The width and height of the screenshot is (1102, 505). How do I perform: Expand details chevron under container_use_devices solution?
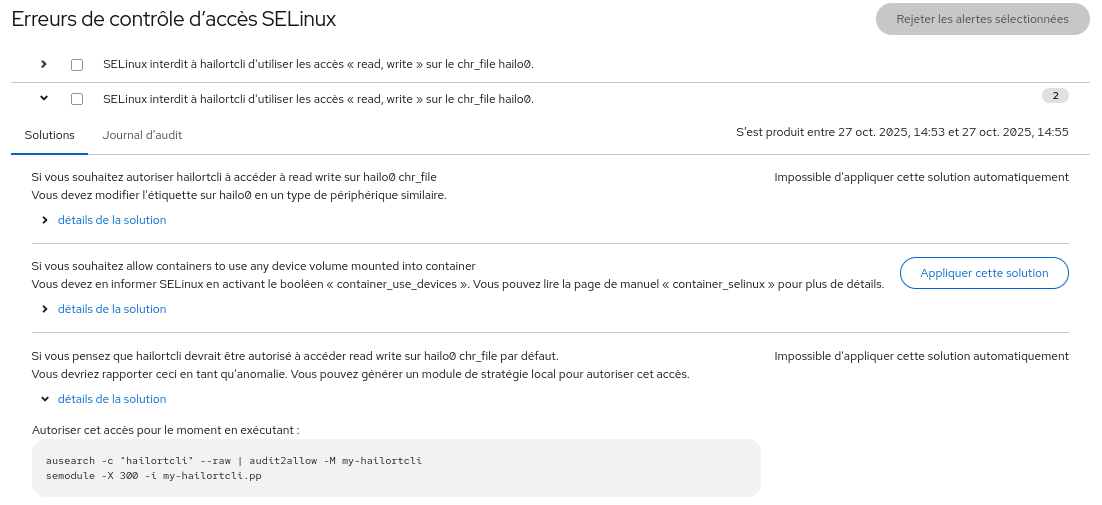coord(45,309)
